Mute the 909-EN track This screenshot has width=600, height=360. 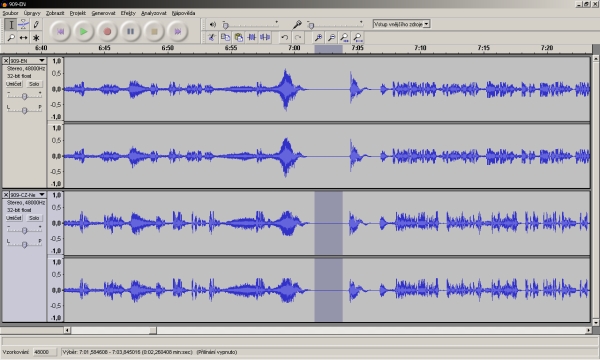[x=14, y=84]
